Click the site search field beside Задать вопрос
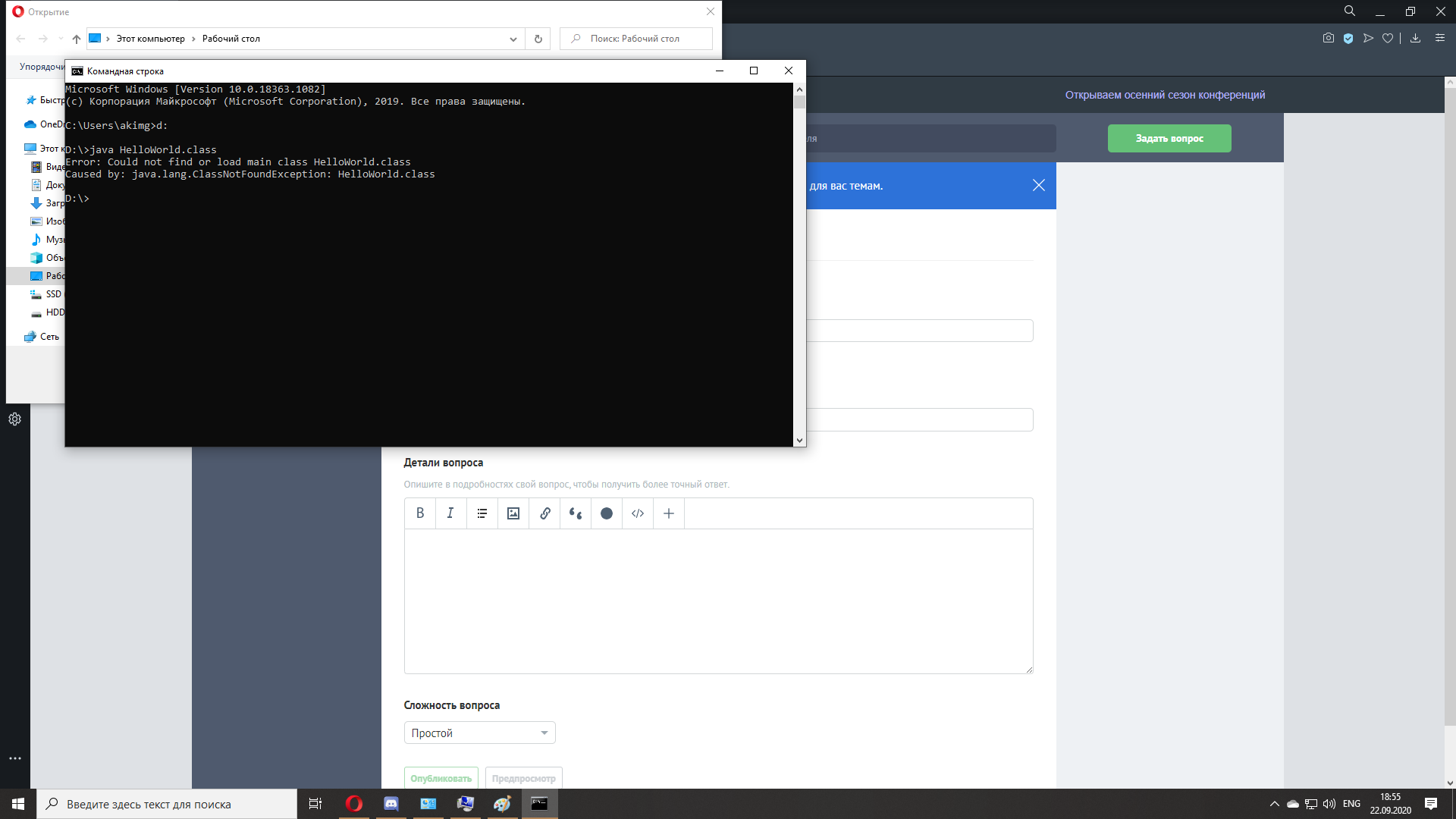Viewport: 1456px width, 819px height. pyautogui.click(x=931, y=138)
